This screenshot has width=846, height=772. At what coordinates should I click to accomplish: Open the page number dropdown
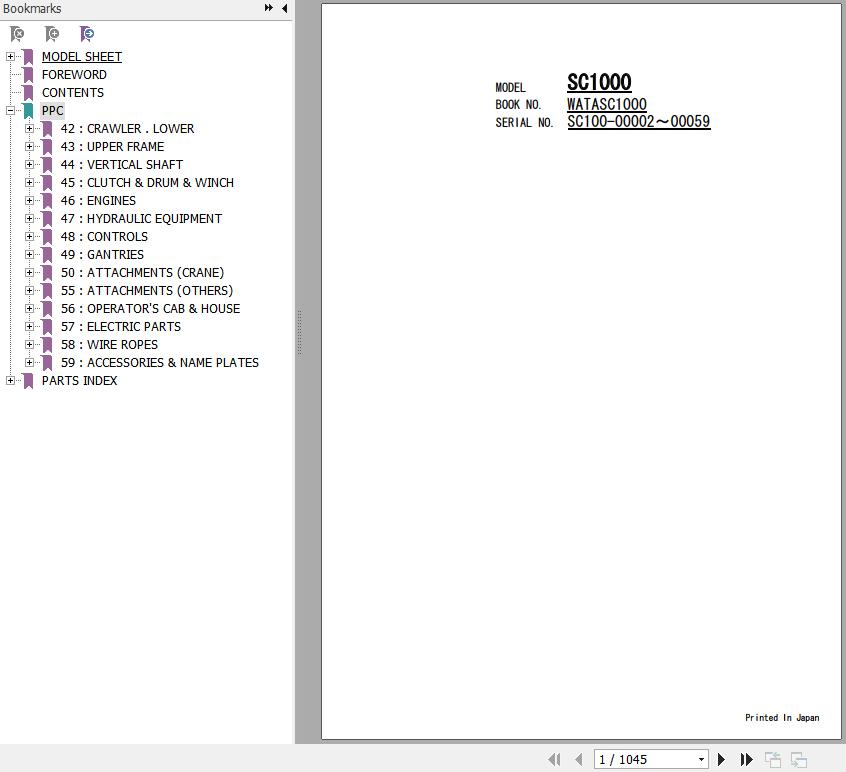701,760
